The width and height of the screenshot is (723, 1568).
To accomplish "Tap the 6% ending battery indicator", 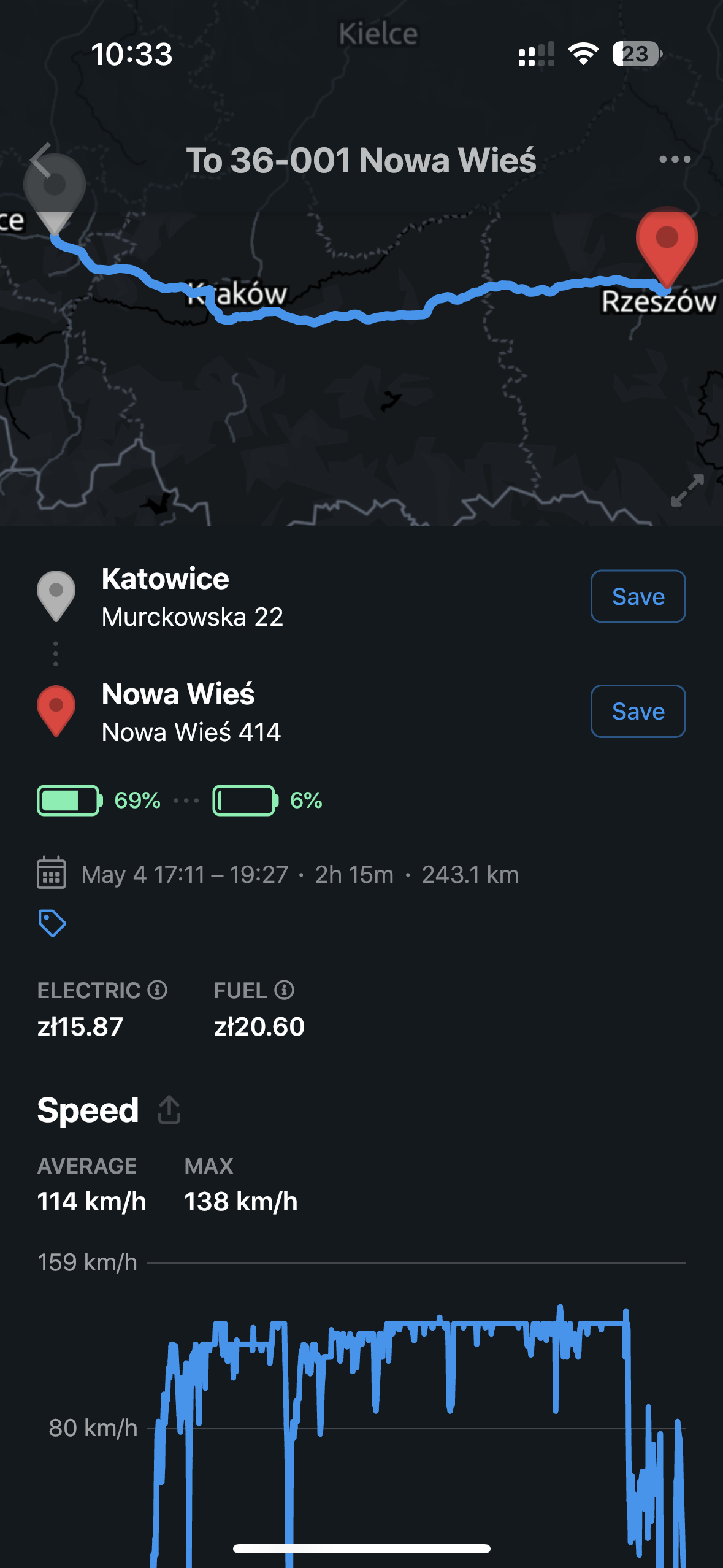I will coord(267,801).
